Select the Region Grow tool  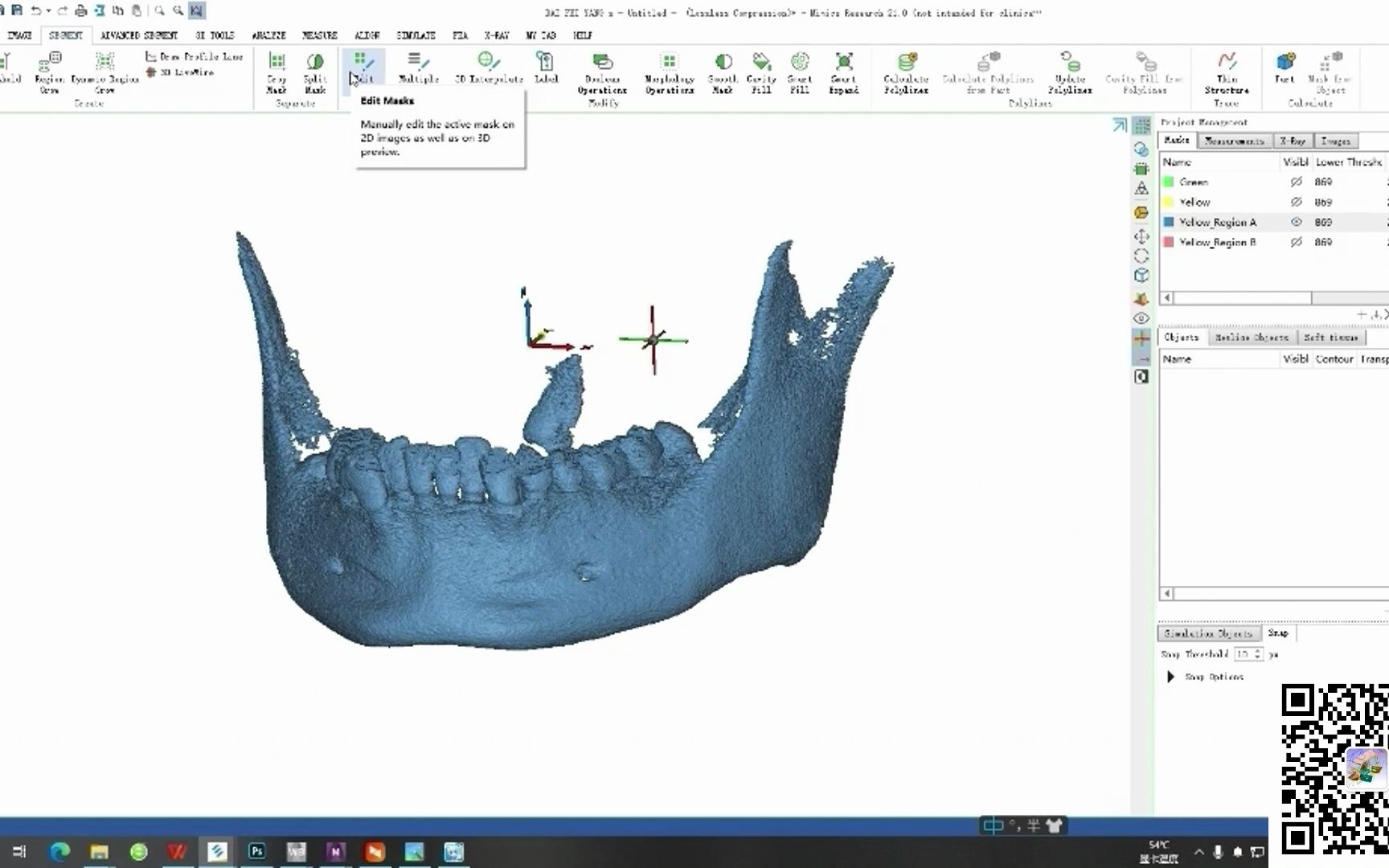click(x=49, y=72)
